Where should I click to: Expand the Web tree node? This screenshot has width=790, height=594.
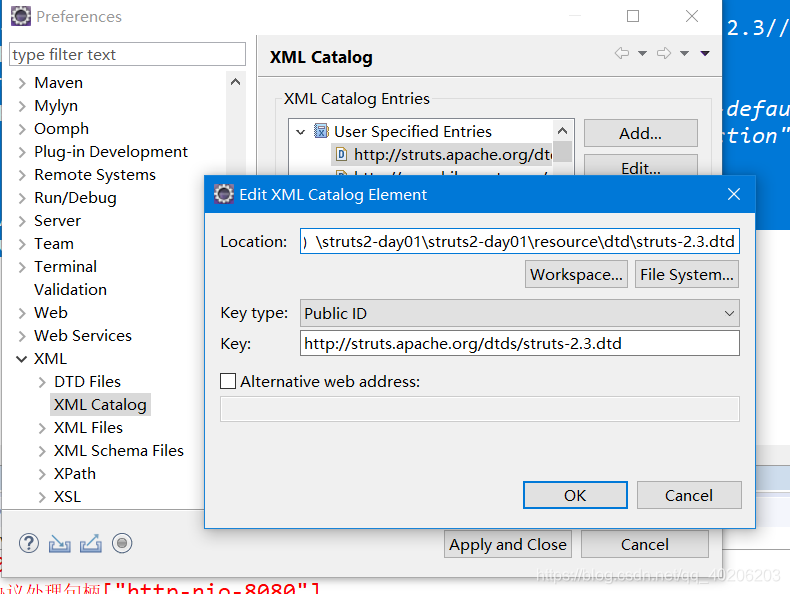coord(22,313)
